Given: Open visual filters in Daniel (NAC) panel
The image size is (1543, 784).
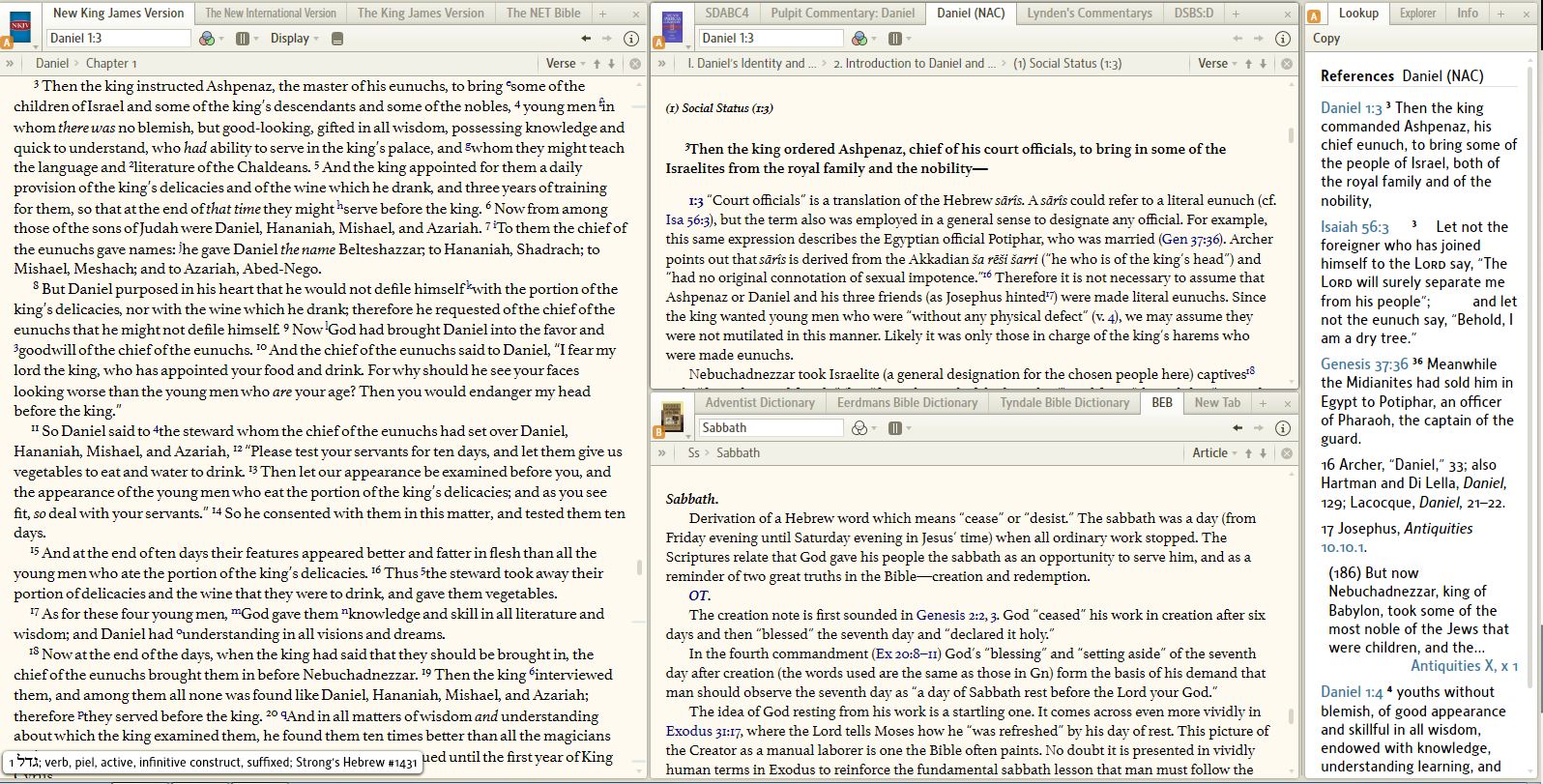Looking at the screenshot, I should tap(859, 39).
